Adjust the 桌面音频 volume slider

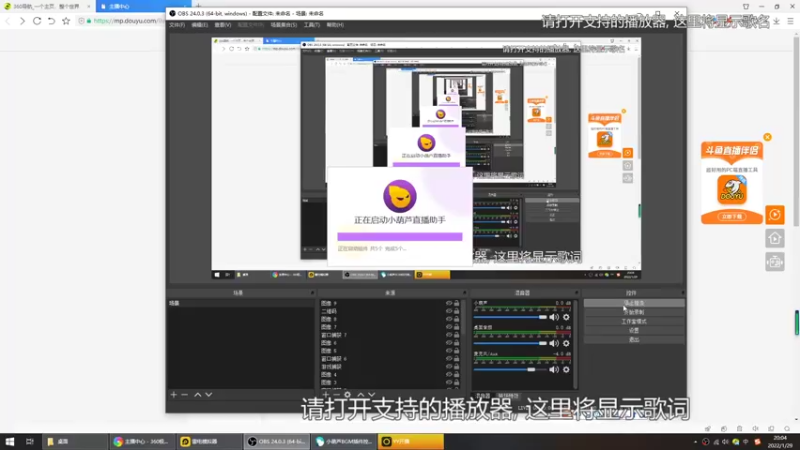510,343
